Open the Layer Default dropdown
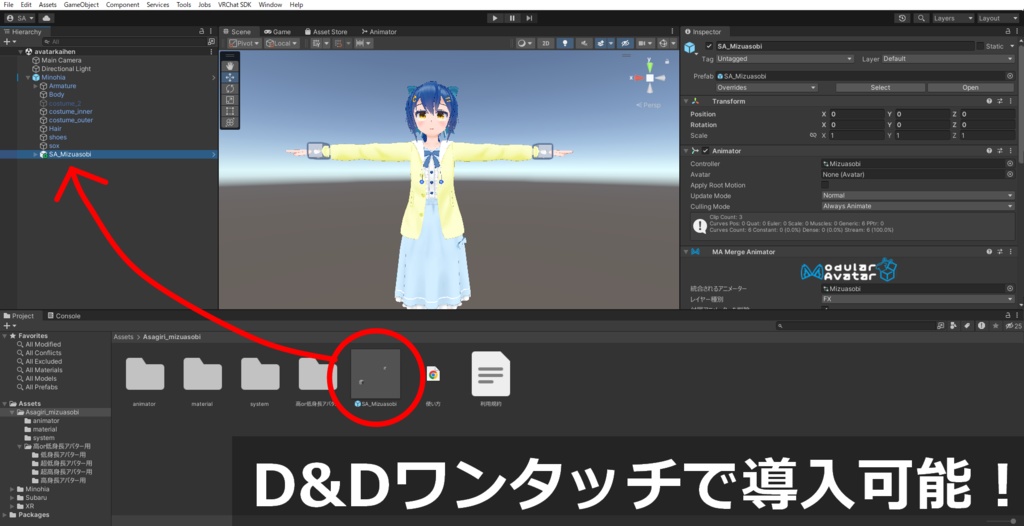Viewport: 1024px width, 526px height. pos(948,59)
